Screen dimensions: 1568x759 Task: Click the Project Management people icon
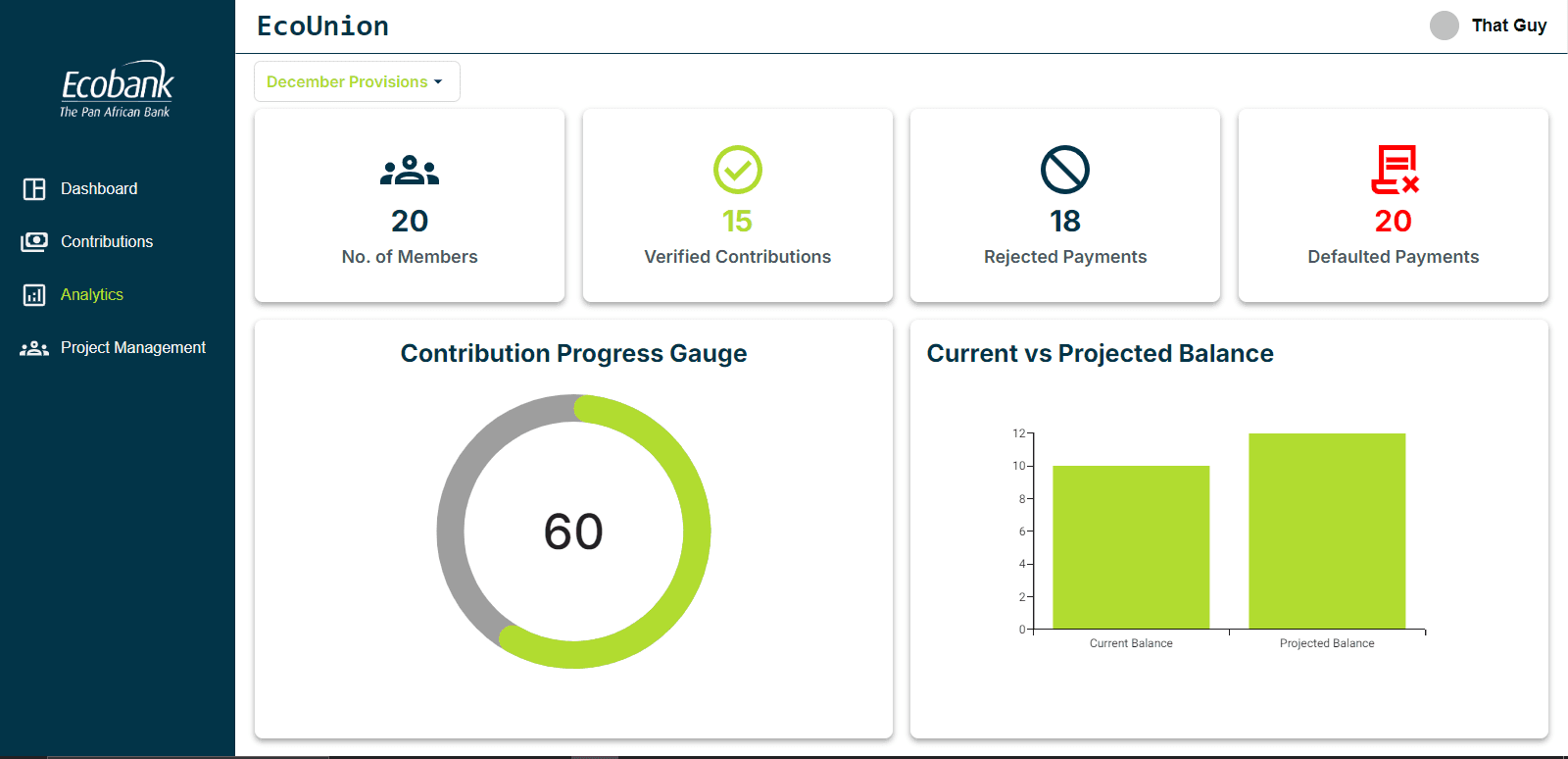point(34,348)
